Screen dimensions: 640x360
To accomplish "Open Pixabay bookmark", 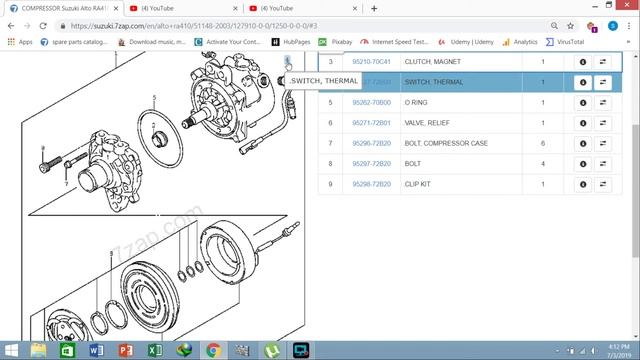I will tap(335, 42).
